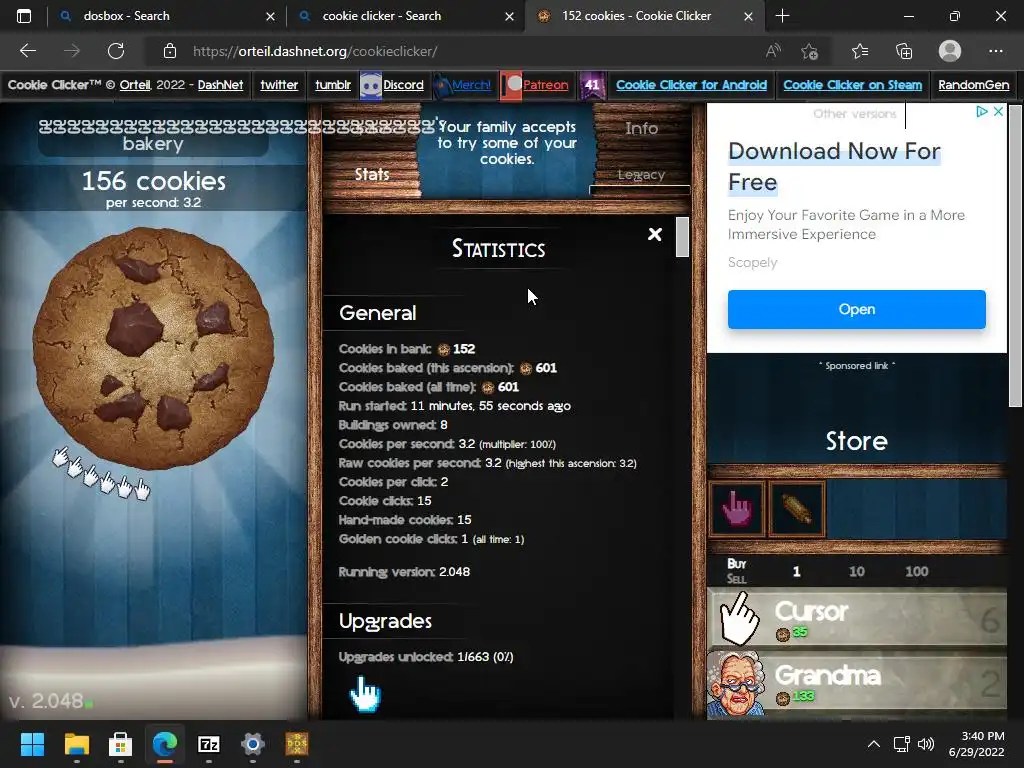Buy the reinforced index finger upgrade
1024x768 pixels.
pos(737,509)
